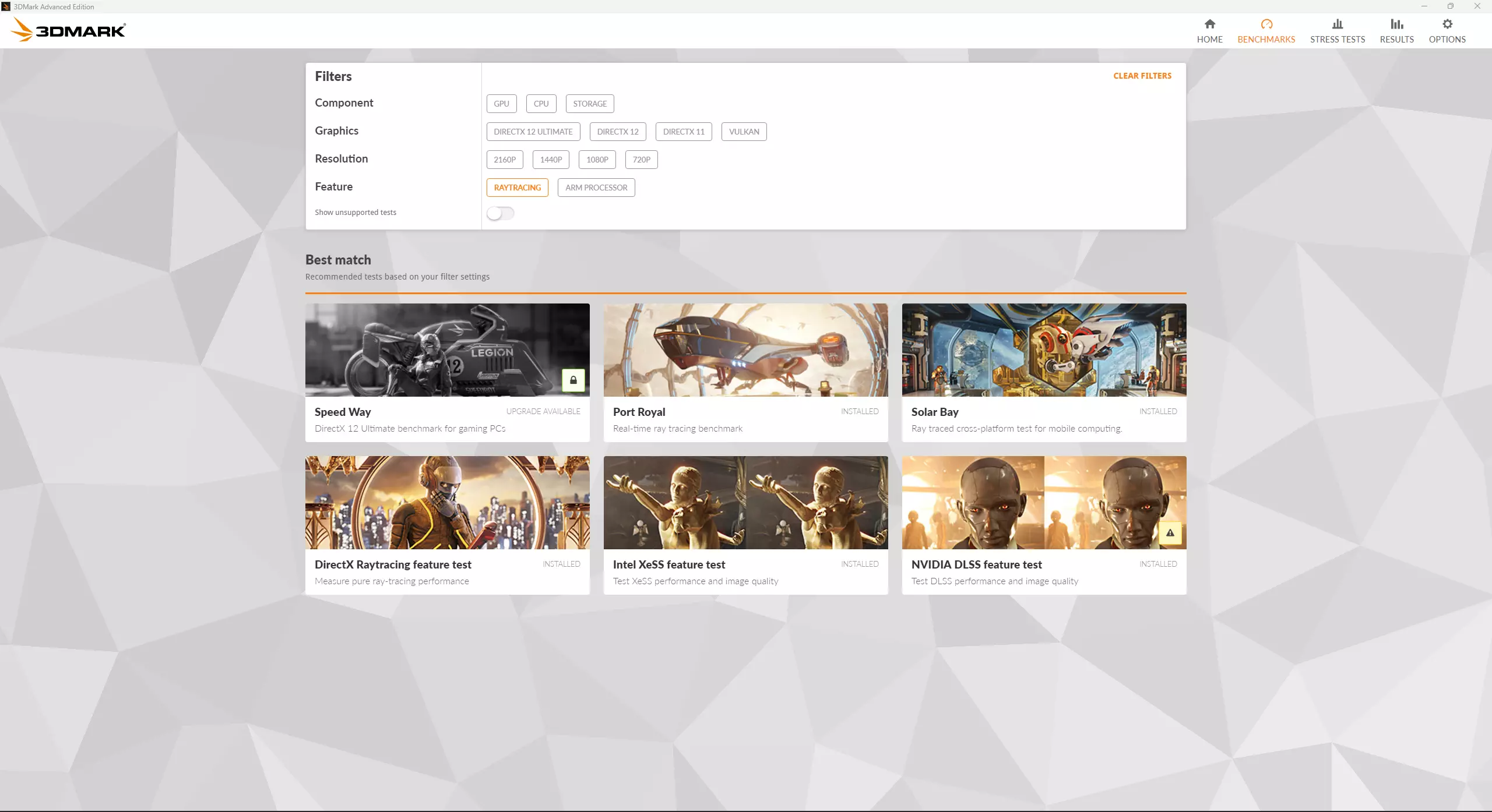Viewport: 1492px width, 812px height.
Task: Click 'Test XeSS performance and image quality'
Action: pyautogui.click(x=695, y=581)
